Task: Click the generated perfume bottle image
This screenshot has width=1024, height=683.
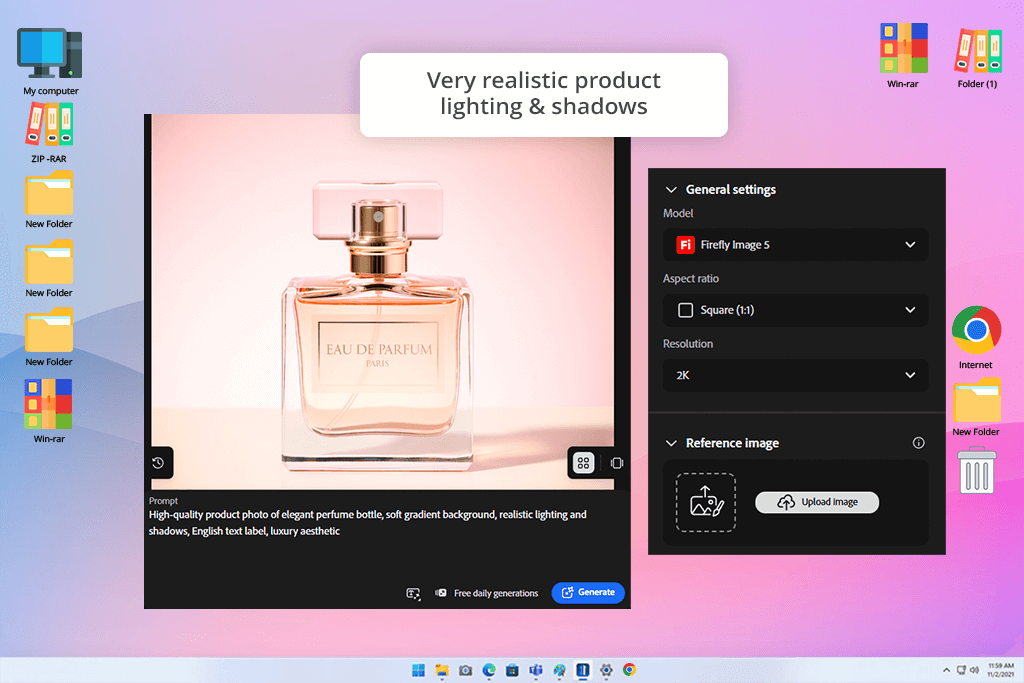Action: point(382,302)
